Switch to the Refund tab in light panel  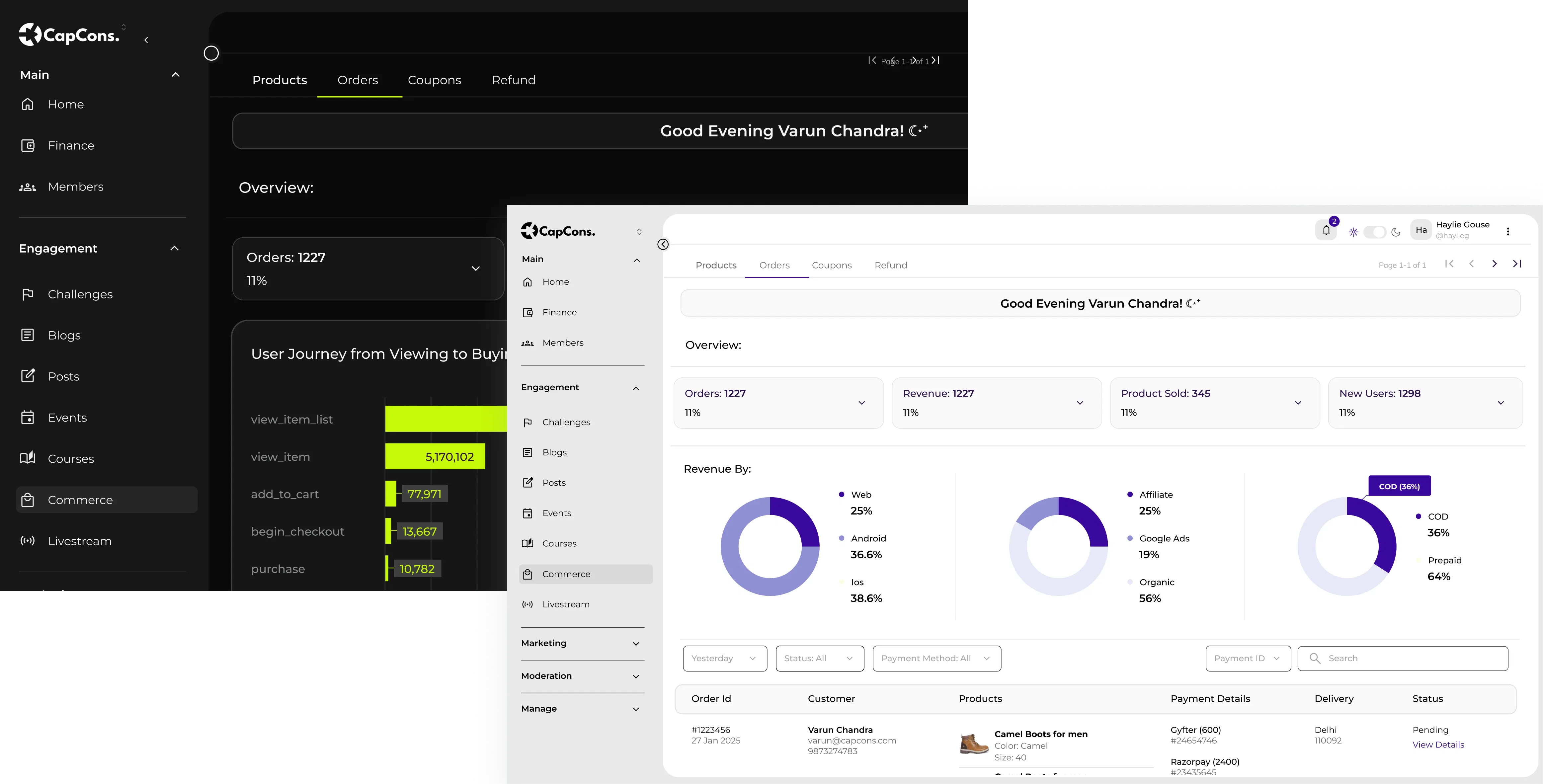click(x=891, y=265)
